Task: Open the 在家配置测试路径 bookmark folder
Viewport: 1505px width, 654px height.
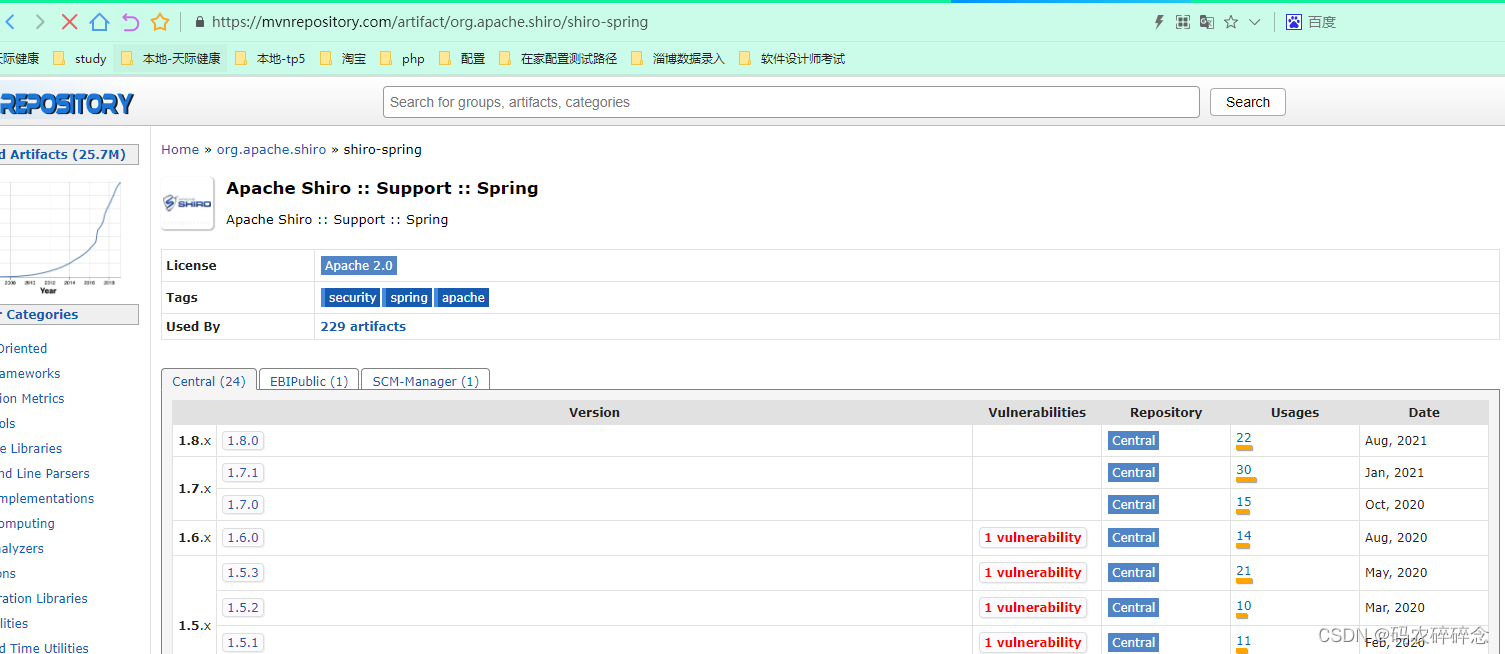Action: pyautogui.click(x=558, y=59)
